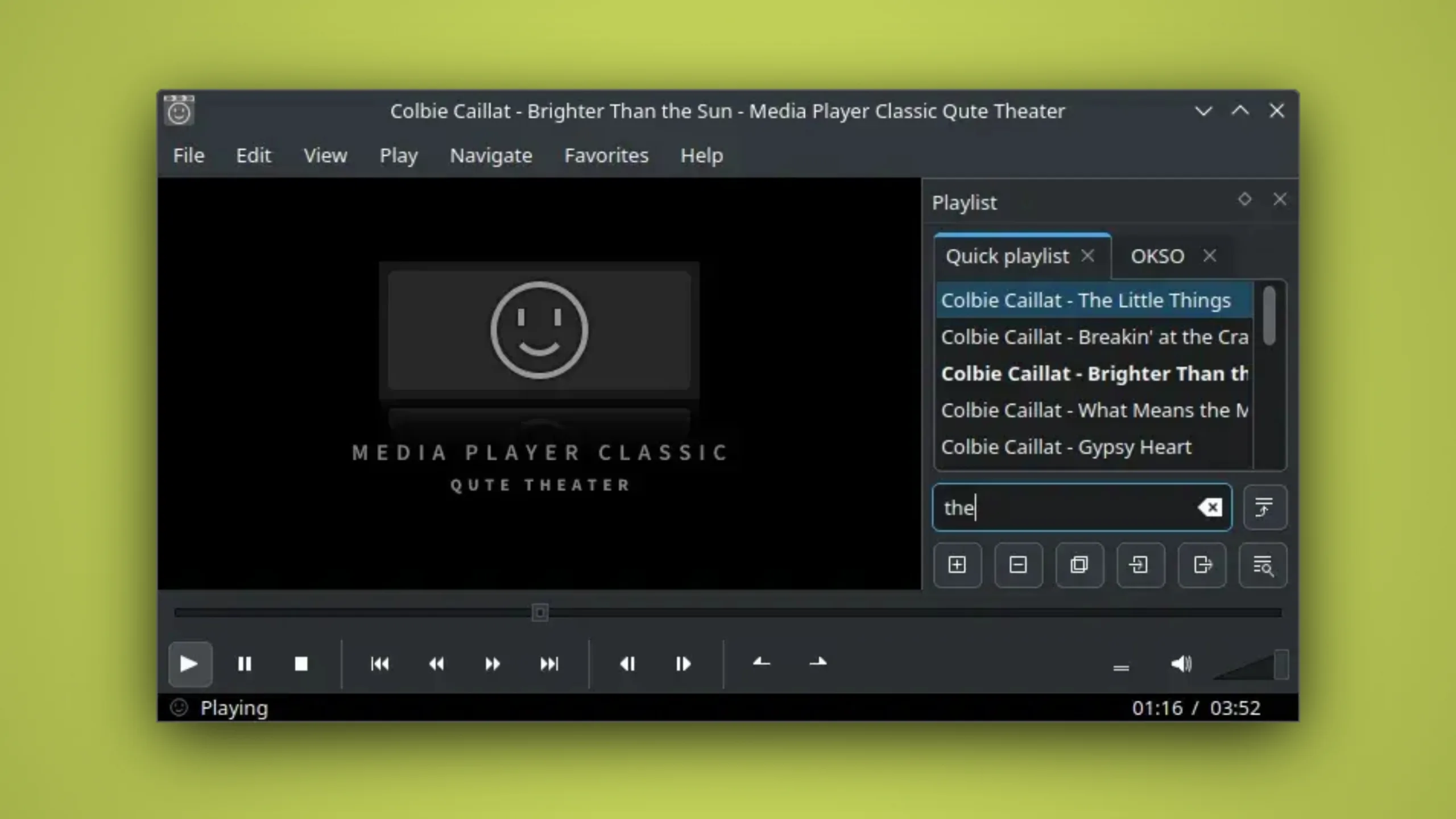The image size is (1456, 819).
Task: Click the Playing status text
Action: [234, 708]
